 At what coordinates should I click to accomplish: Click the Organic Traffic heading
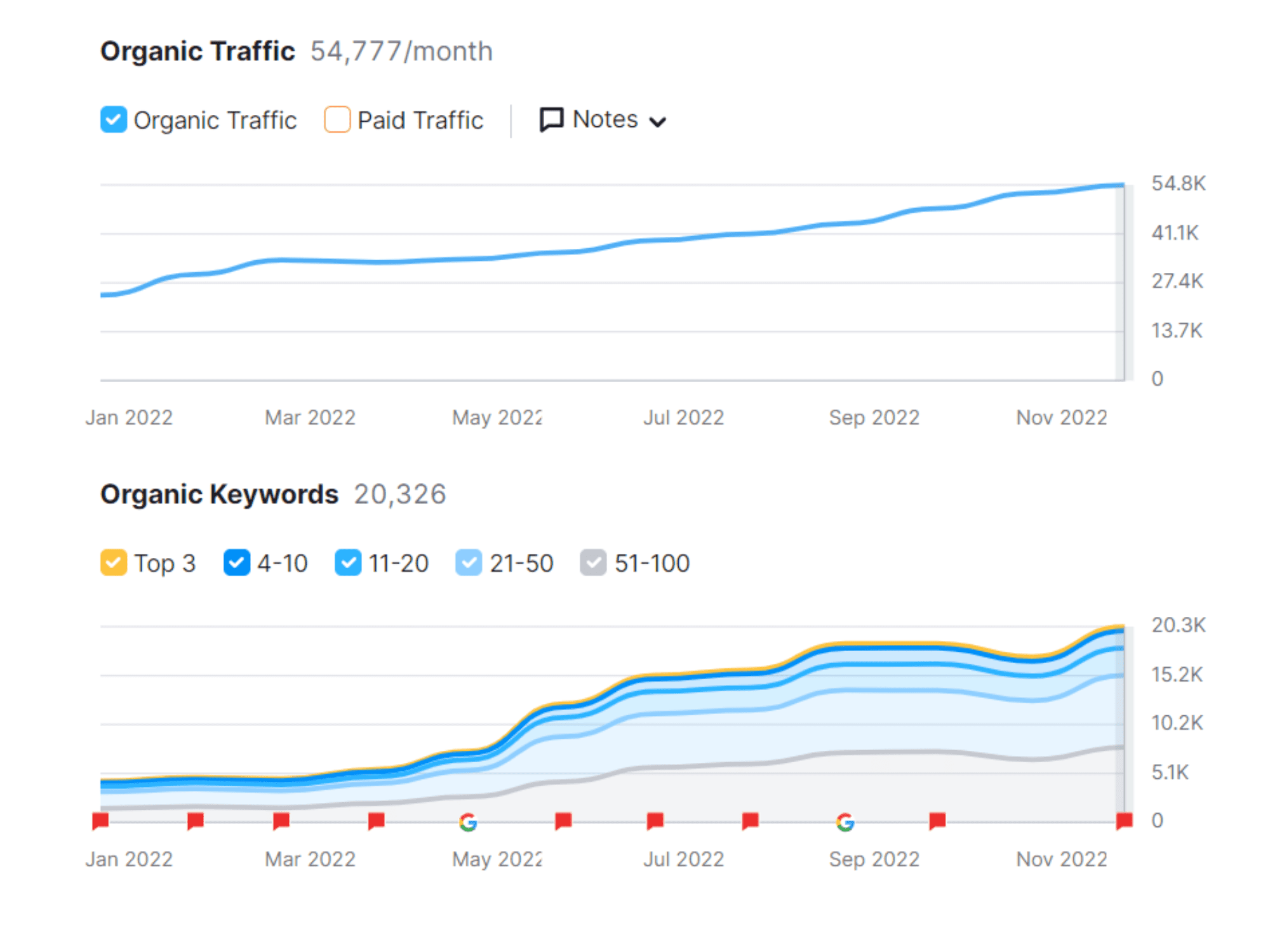click(197, 51)
